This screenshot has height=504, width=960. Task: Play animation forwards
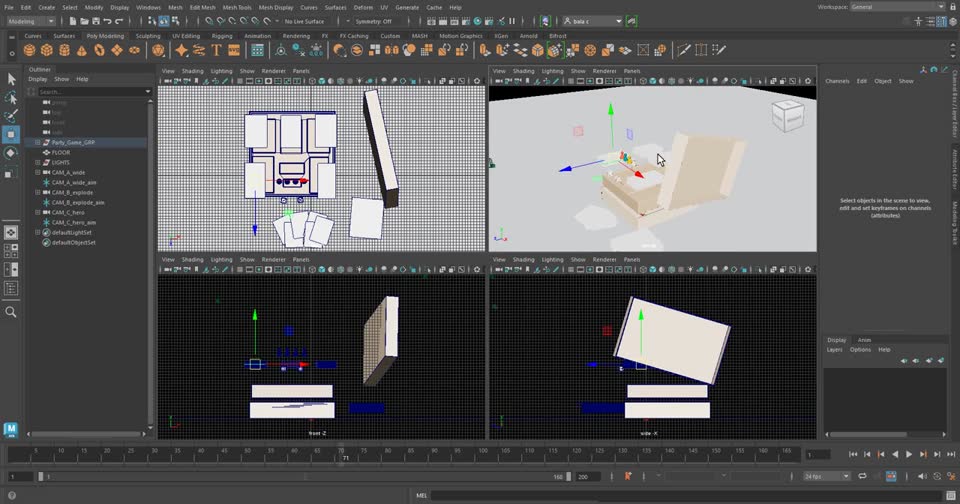(x=909, y=454)
